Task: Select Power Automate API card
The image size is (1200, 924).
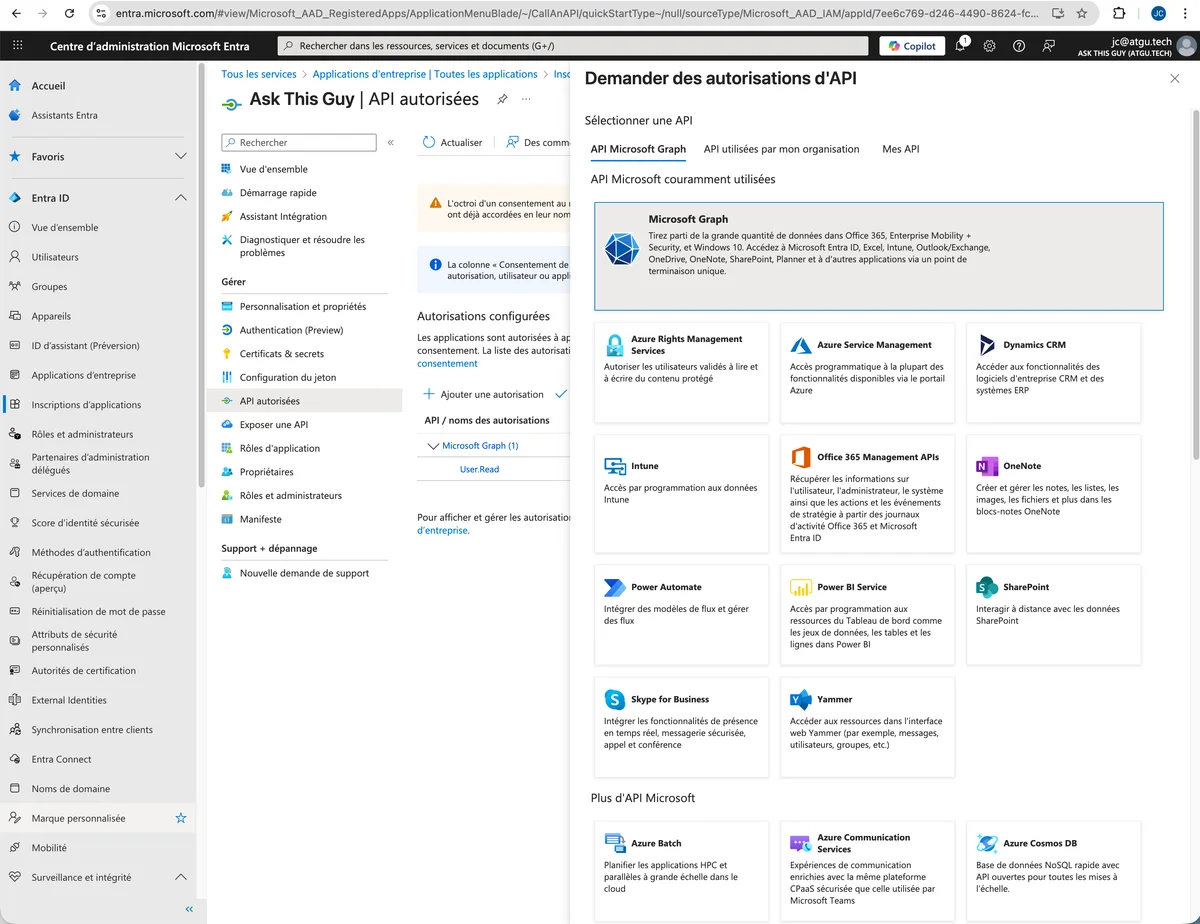Action: click(681, 615)
